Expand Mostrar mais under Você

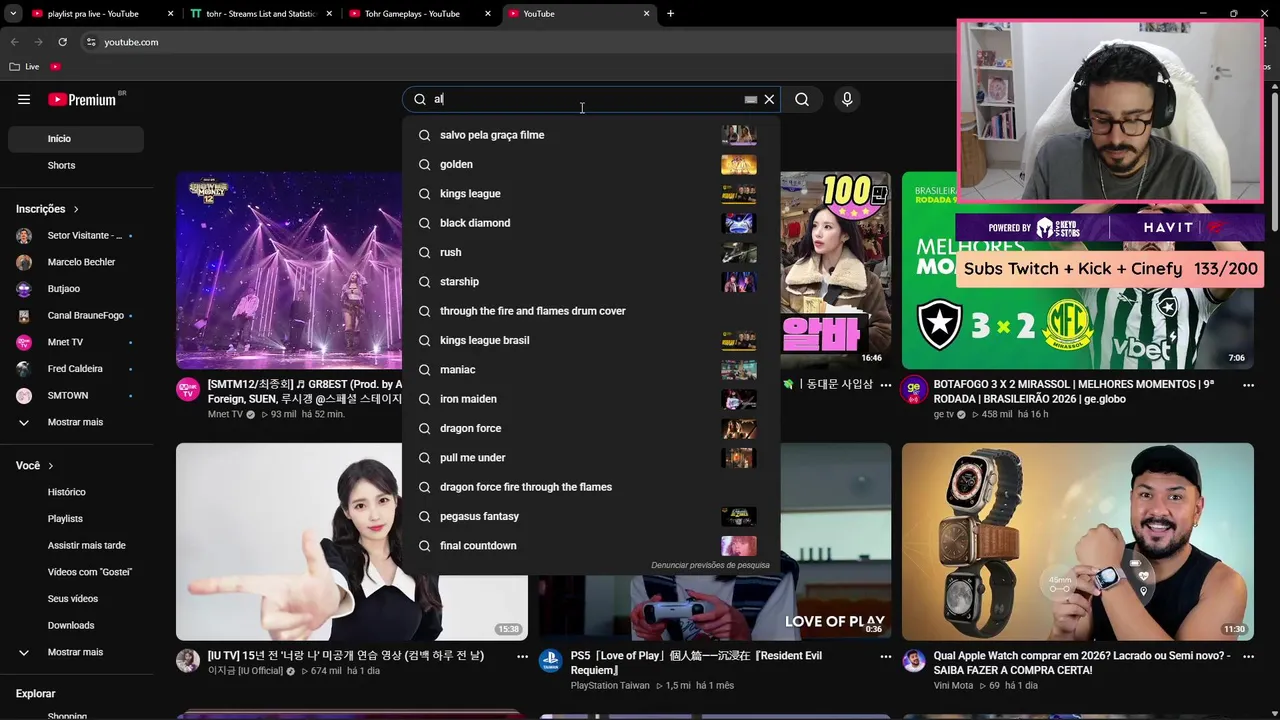click(76, 652)
